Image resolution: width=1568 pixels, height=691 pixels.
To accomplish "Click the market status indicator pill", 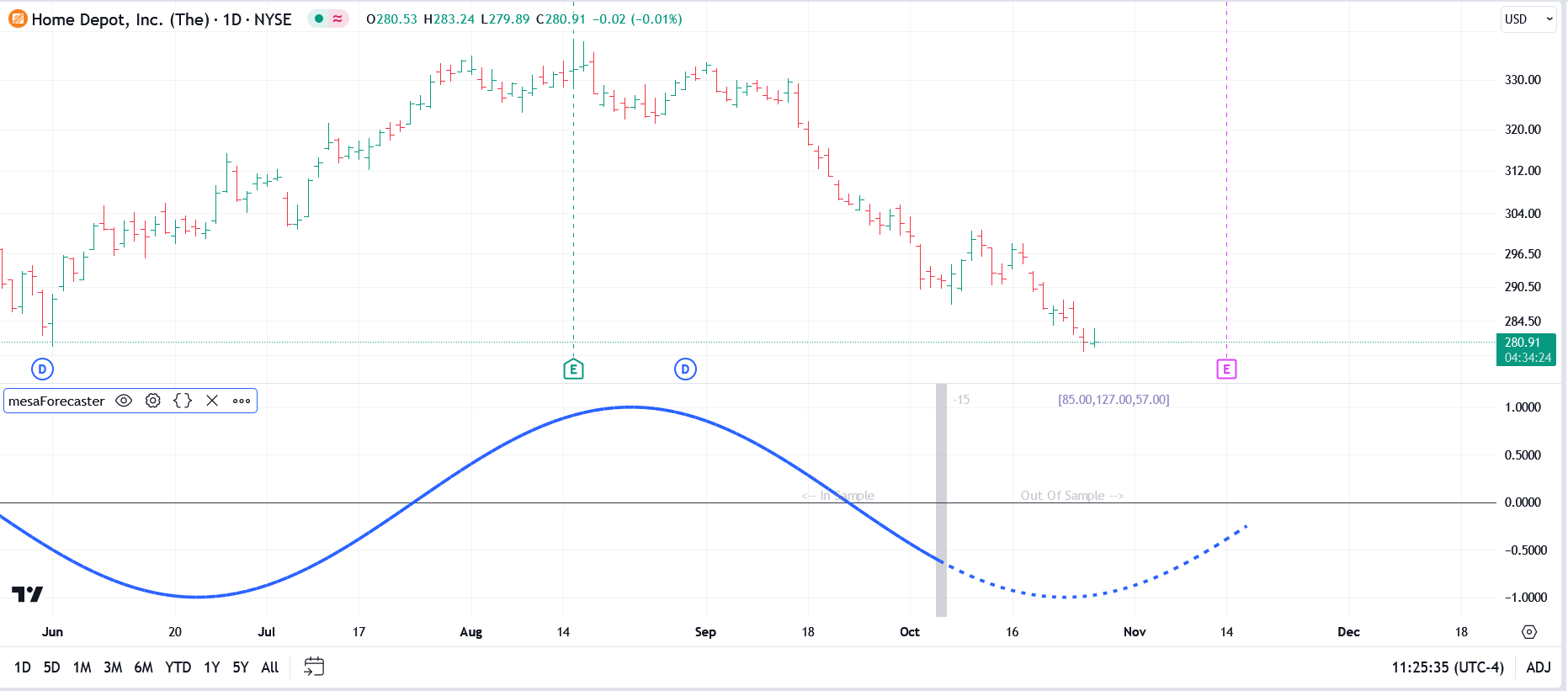I will click(328, 19).
